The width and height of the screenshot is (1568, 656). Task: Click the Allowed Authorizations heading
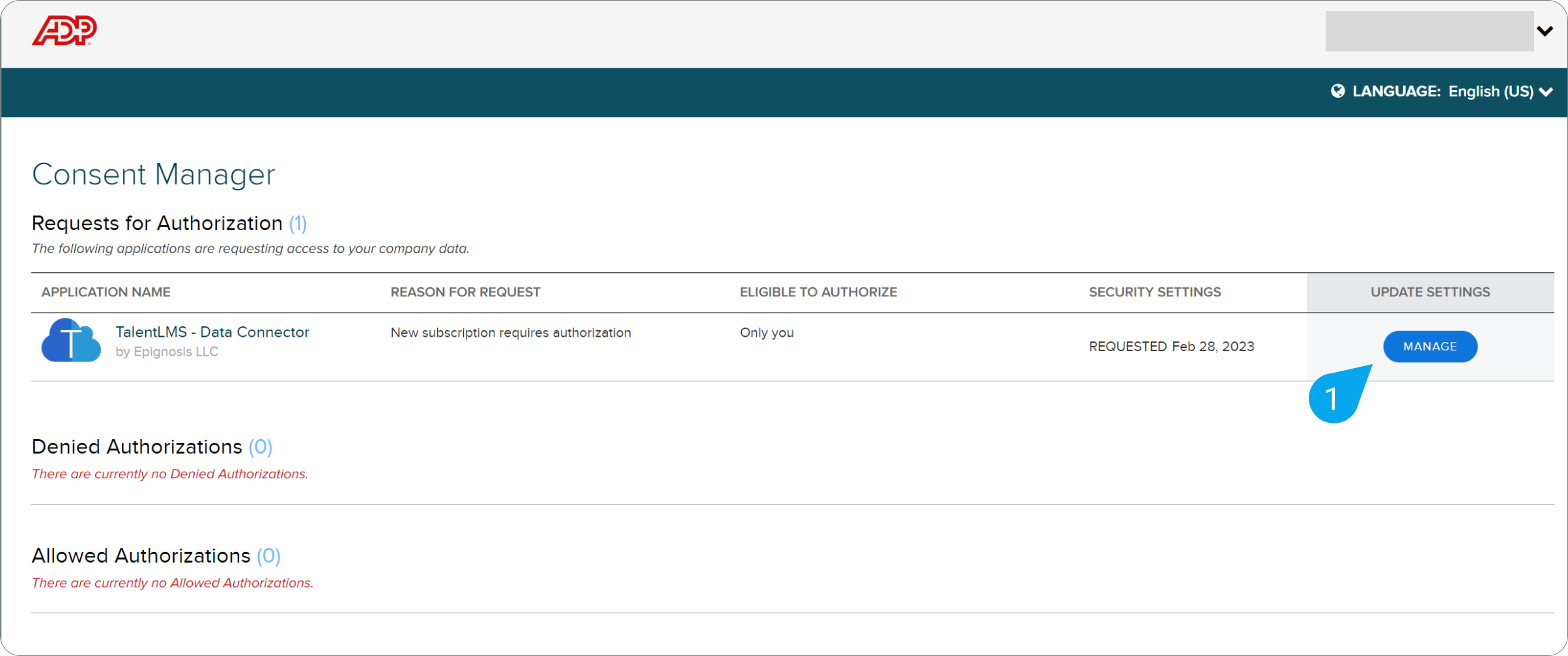pos(156,556)
